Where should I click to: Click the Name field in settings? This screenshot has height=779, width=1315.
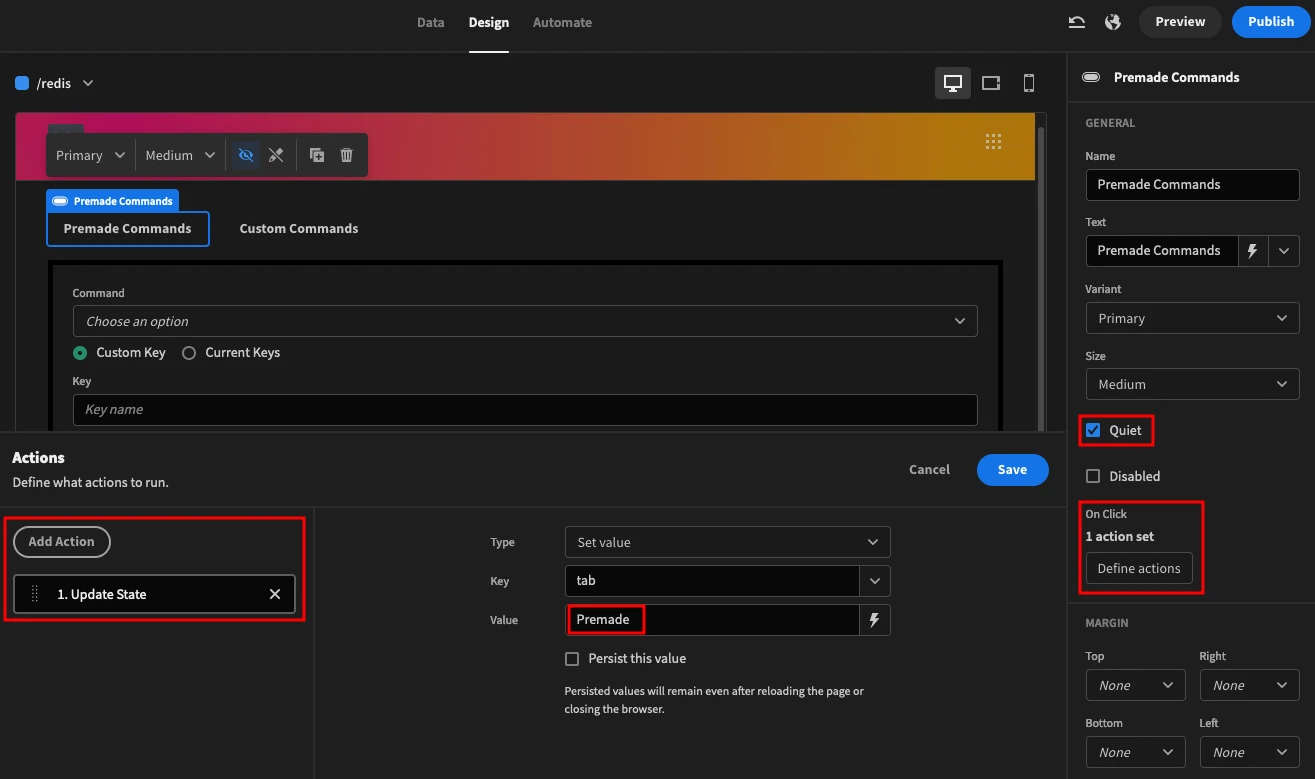click(1192, 184)
